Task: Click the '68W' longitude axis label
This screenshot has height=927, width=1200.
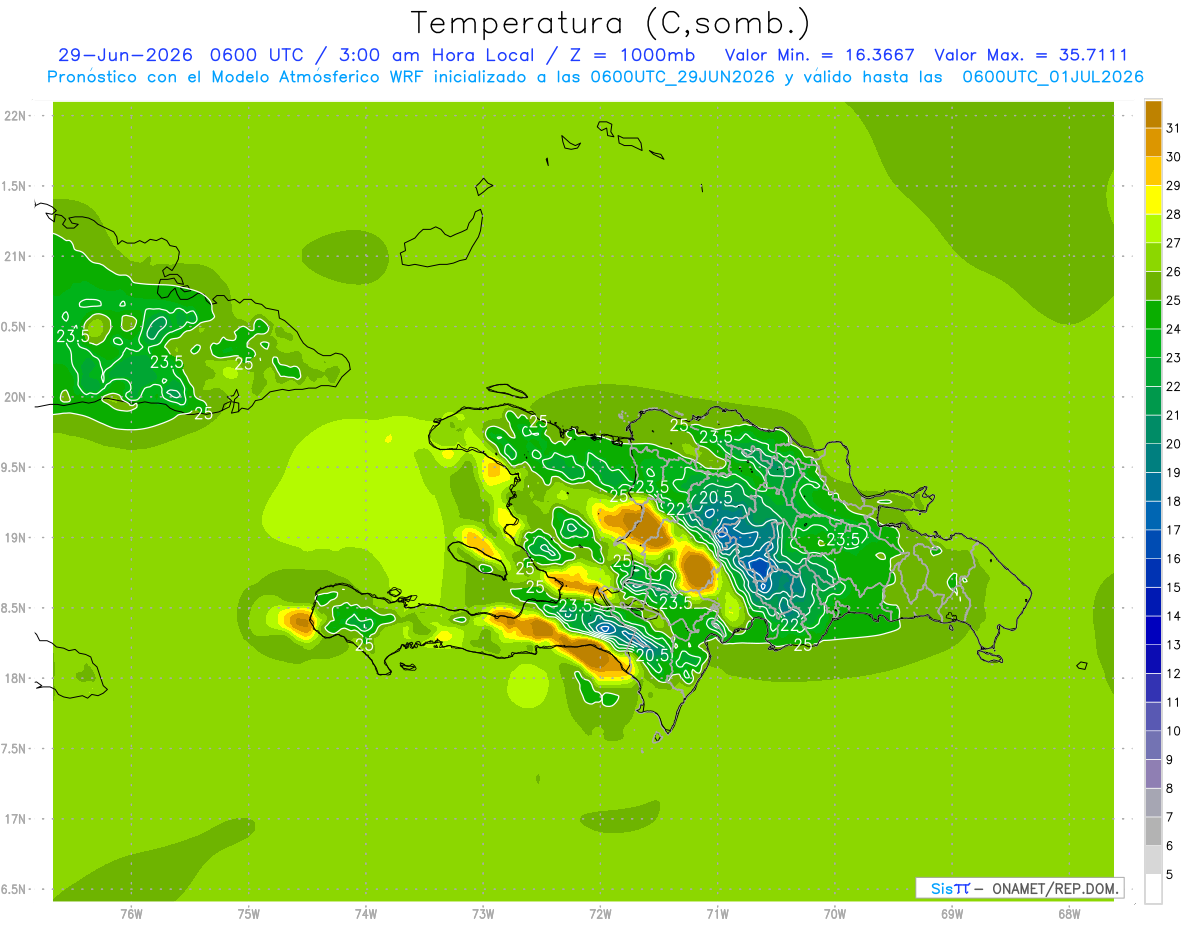Action: click(x=1069, y=914)
